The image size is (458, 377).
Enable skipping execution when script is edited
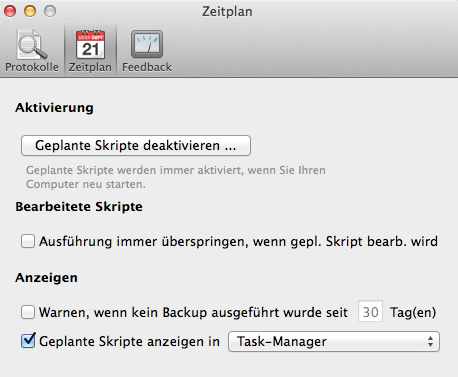28,241
